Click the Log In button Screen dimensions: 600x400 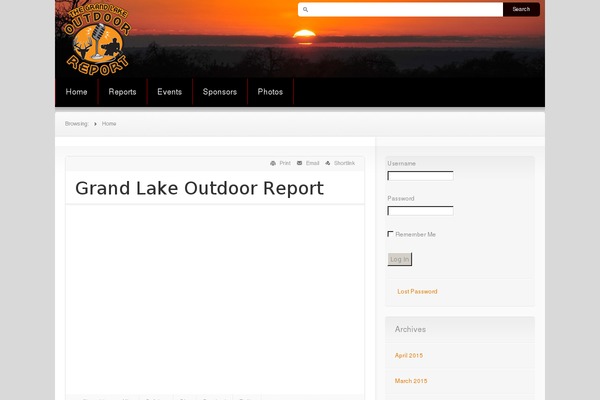[x=399, y=259]
